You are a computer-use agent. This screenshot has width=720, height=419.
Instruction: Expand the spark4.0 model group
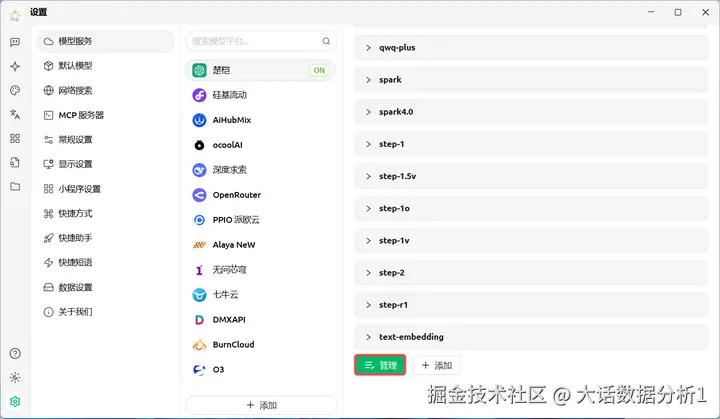point(531,112)
